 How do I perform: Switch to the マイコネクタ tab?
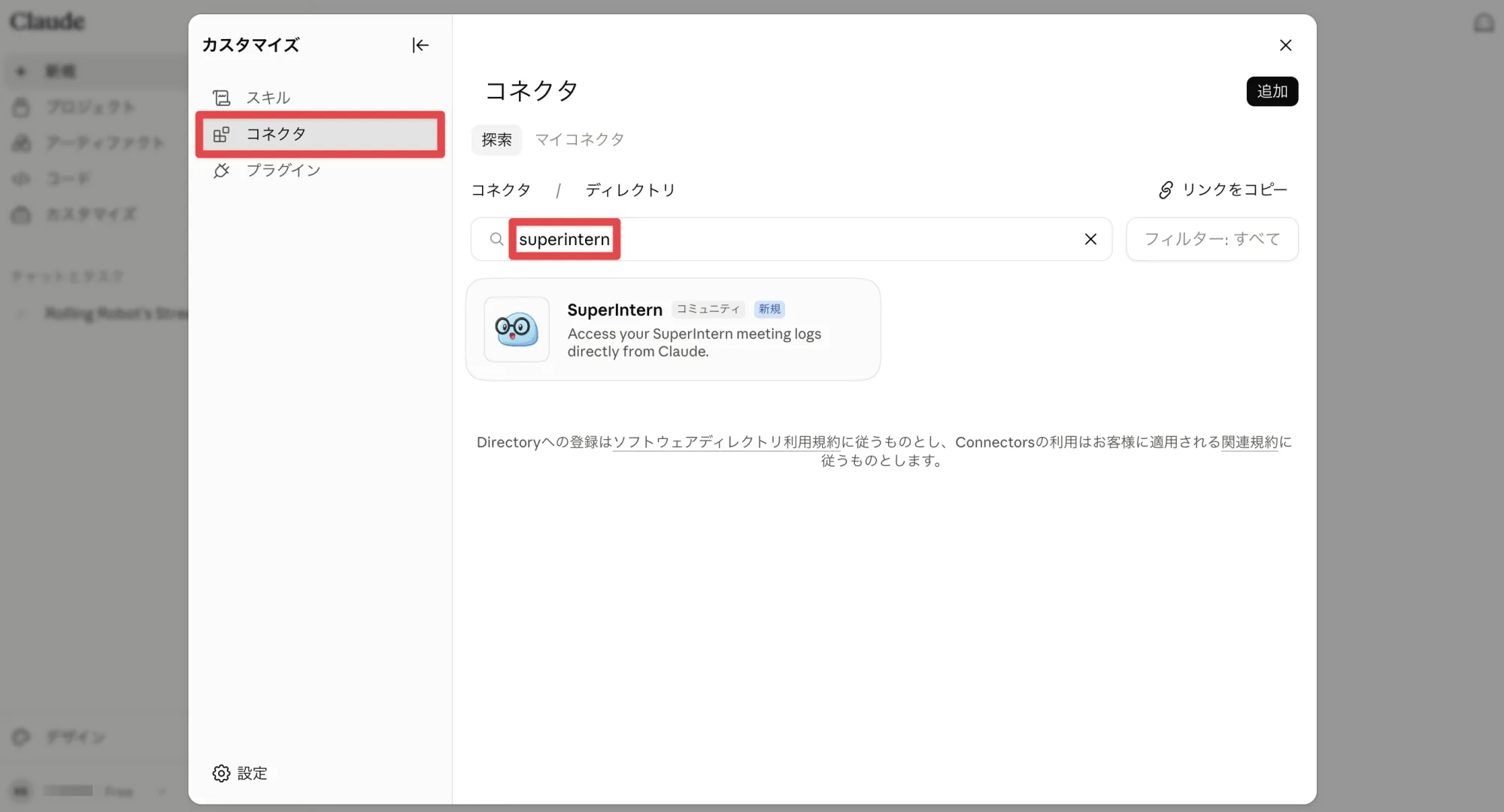[579, 140]
